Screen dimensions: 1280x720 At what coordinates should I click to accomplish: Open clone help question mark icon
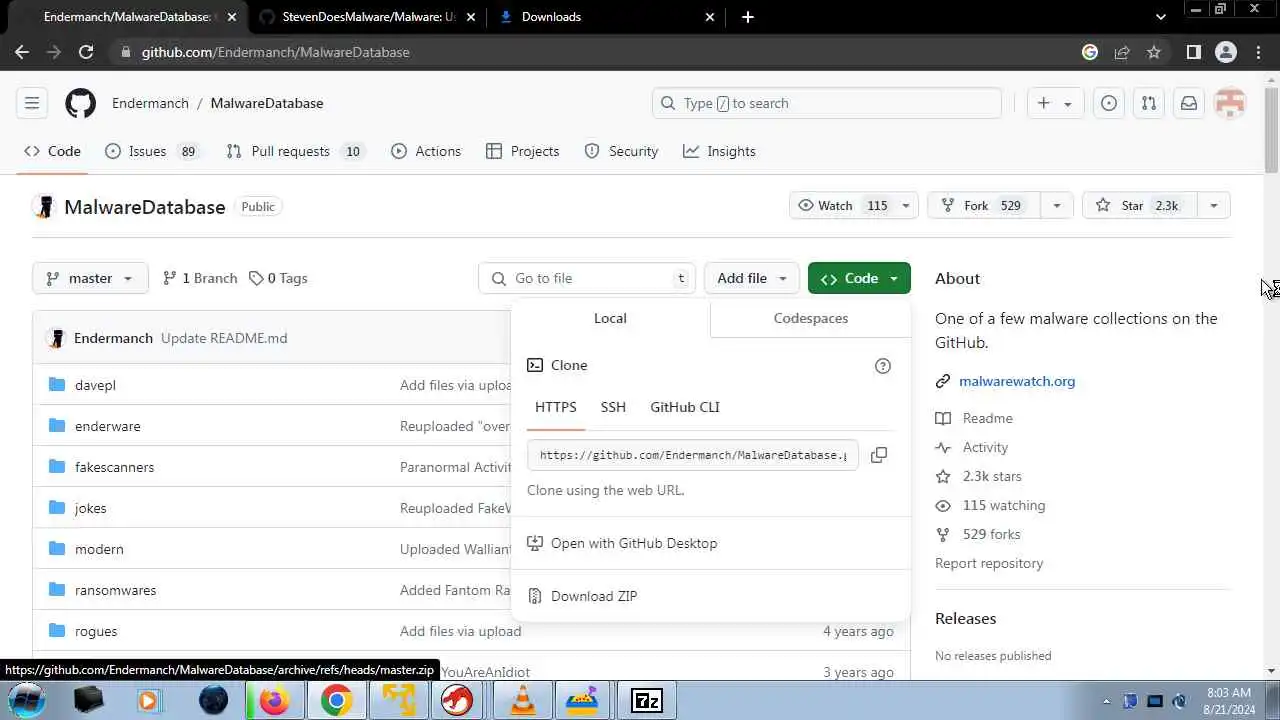tap(883, 366)
